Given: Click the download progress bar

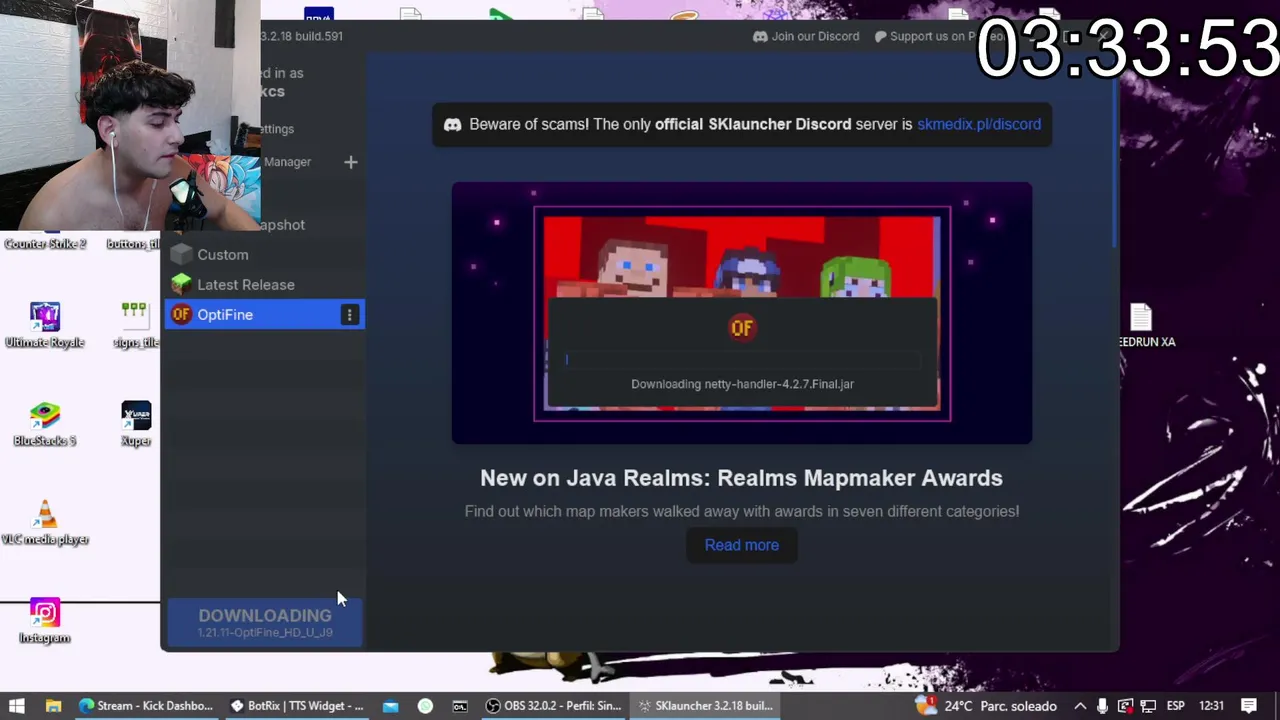Looking at the screenshot, I should 742,360.
